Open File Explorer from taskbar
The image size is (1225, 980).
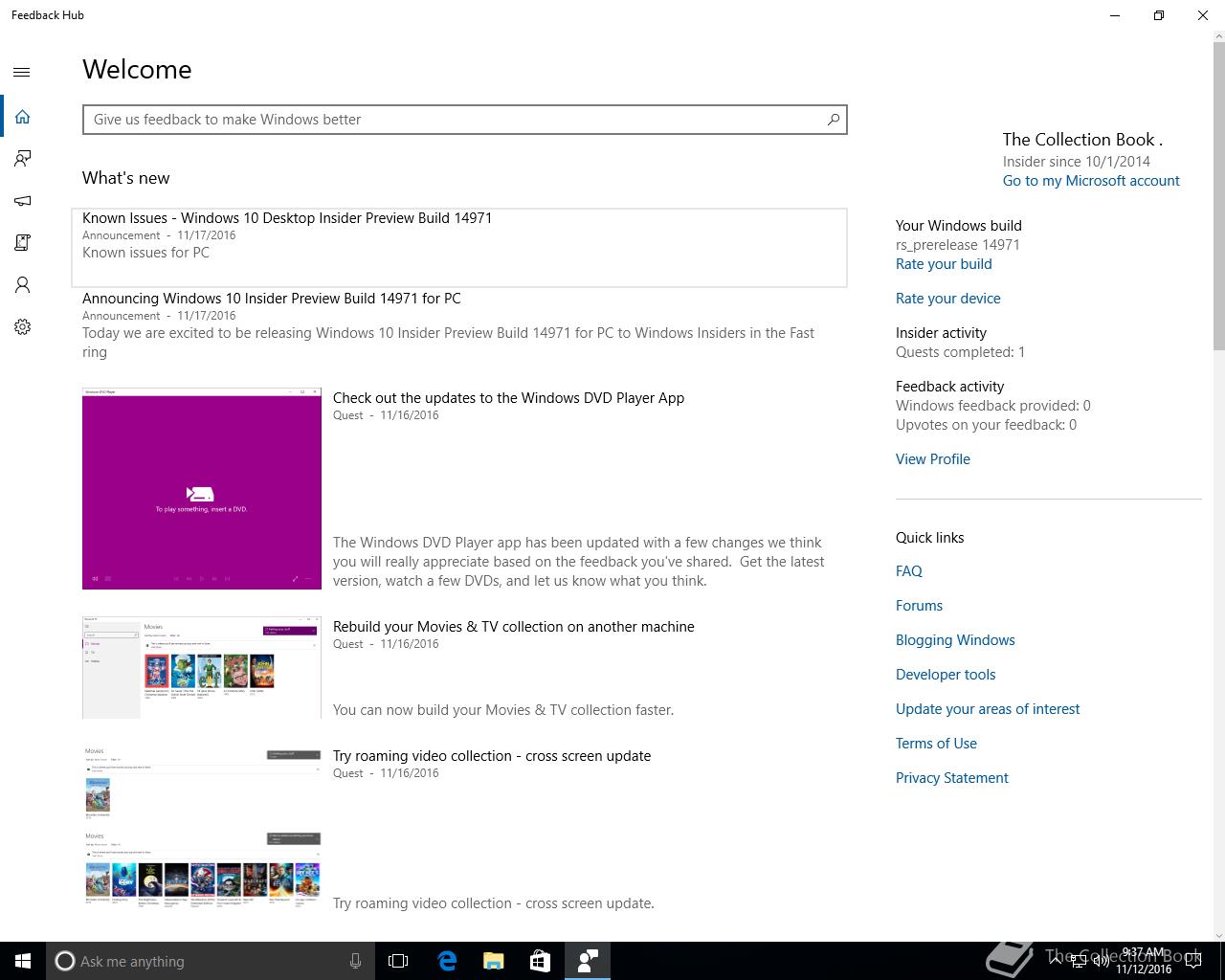tap(494, 961)
